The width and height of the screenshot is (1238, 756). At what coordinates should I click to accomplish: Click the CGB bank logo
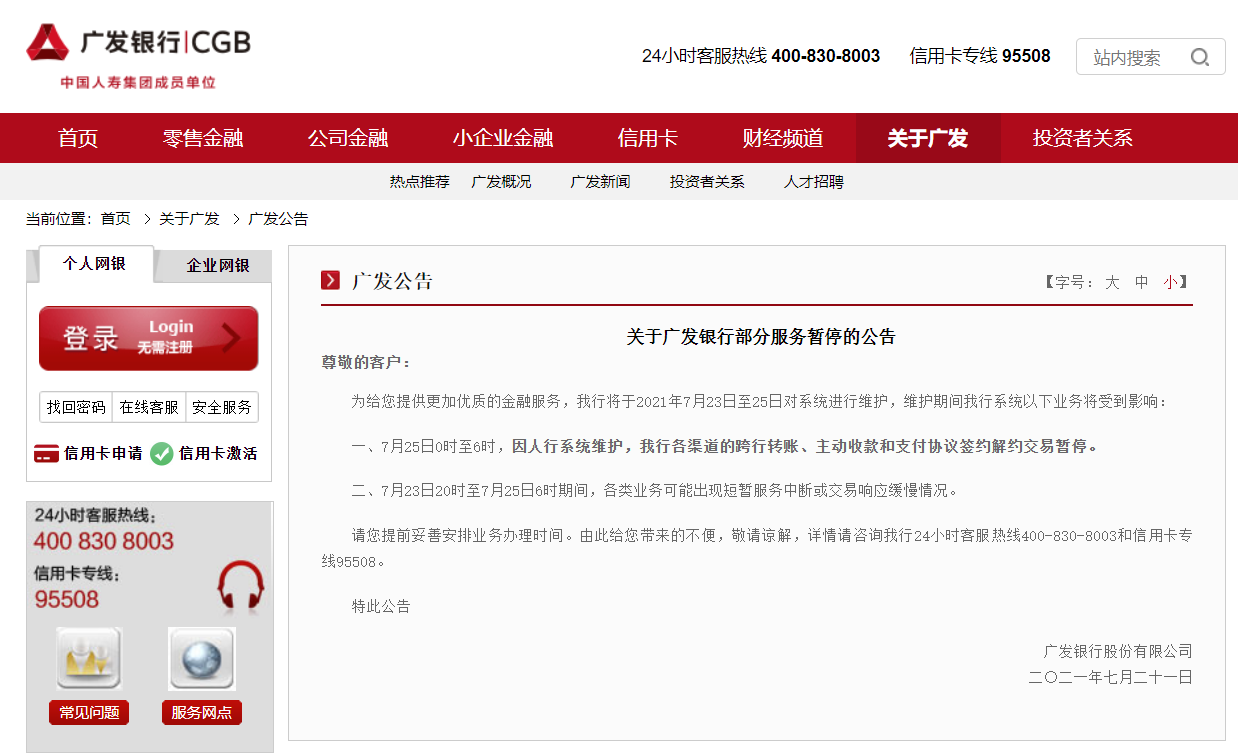138,43
